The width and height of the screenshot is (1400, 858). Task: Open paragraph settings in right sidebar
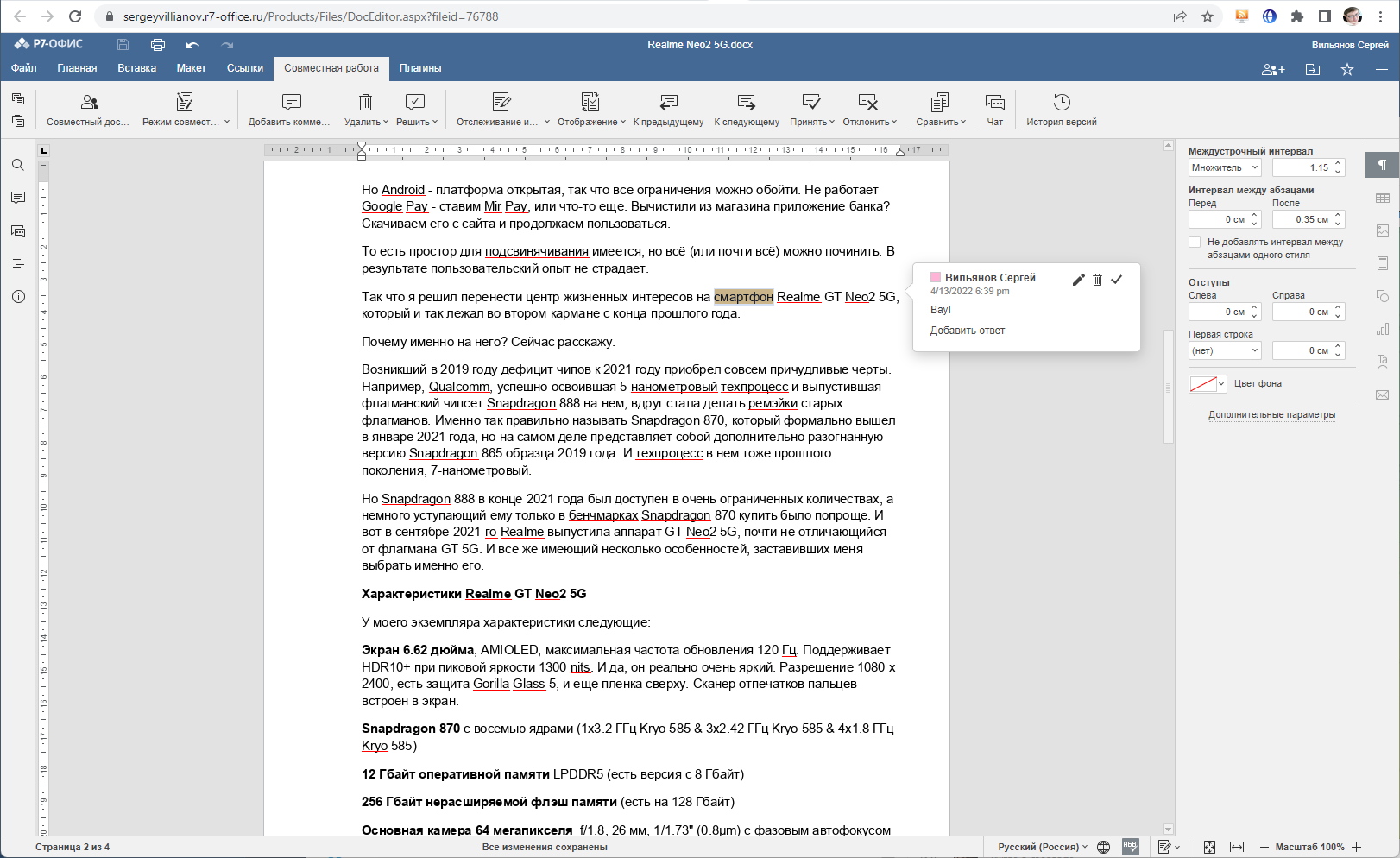tap(1383, 165)
